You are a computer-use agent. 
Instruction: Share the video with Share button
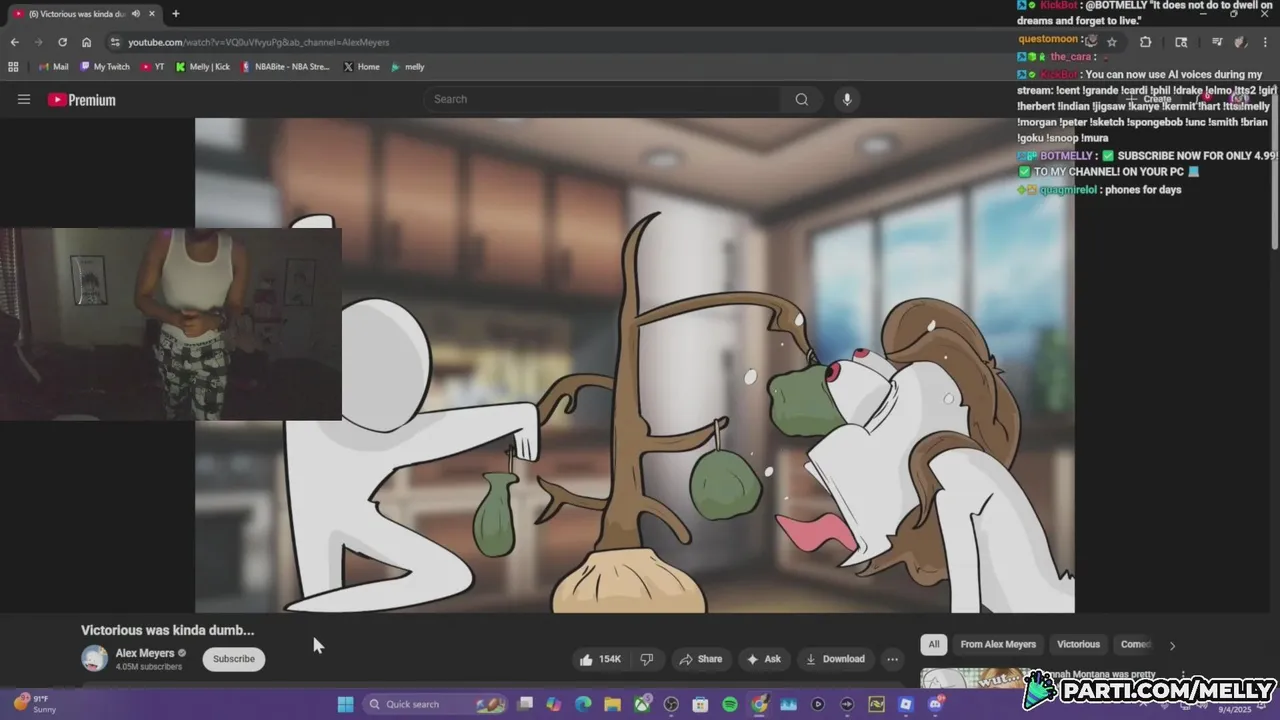coord(700,659)
